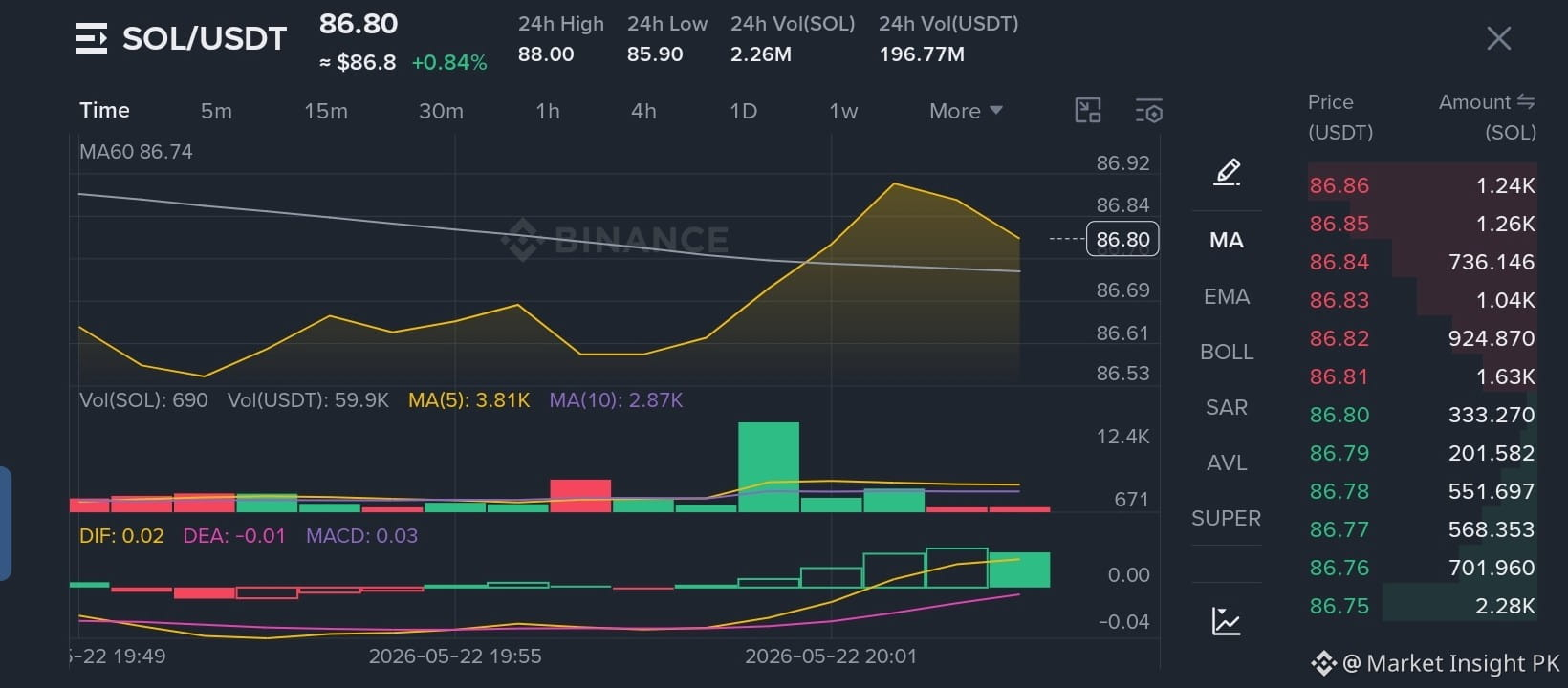Screen dimensions: 1568x688
Task: Enable the MA indicator
Action: pyautogui.click(x=1227, y=240)
